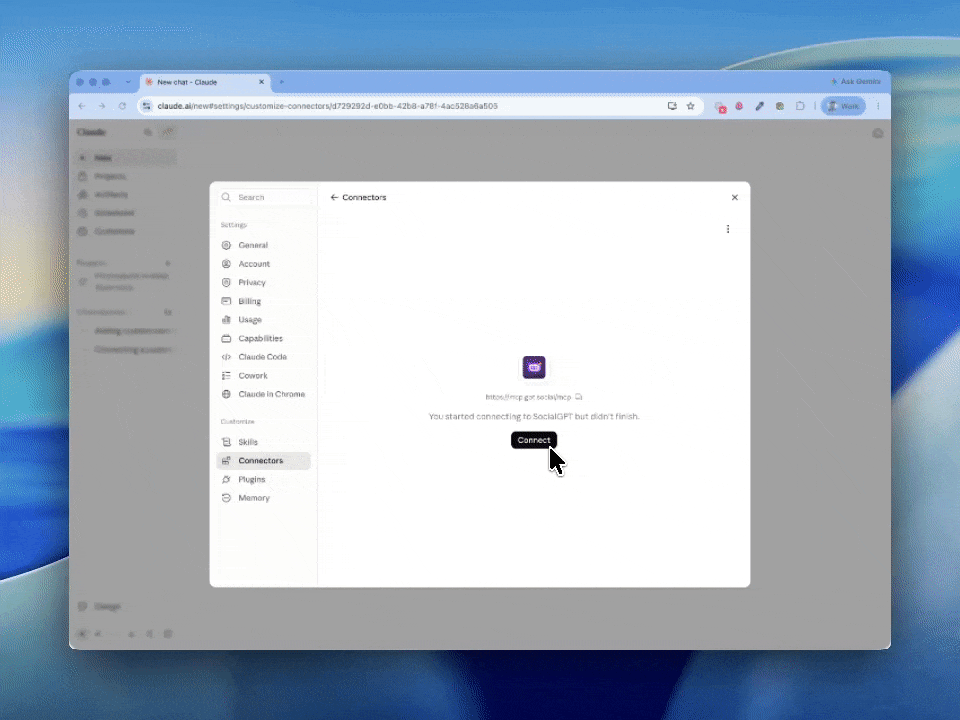The height and width of the screenshot is (720, 960).
Task: Open Claude Code settings
Action: (x=263, y=357)
